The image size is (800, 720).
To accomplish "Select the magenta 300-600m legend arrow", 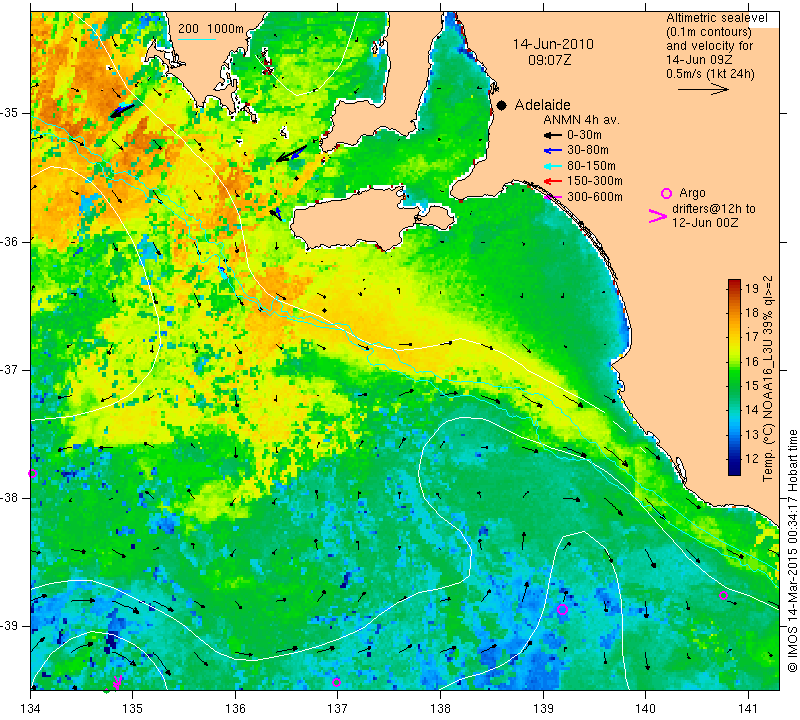I will [552, 197].
